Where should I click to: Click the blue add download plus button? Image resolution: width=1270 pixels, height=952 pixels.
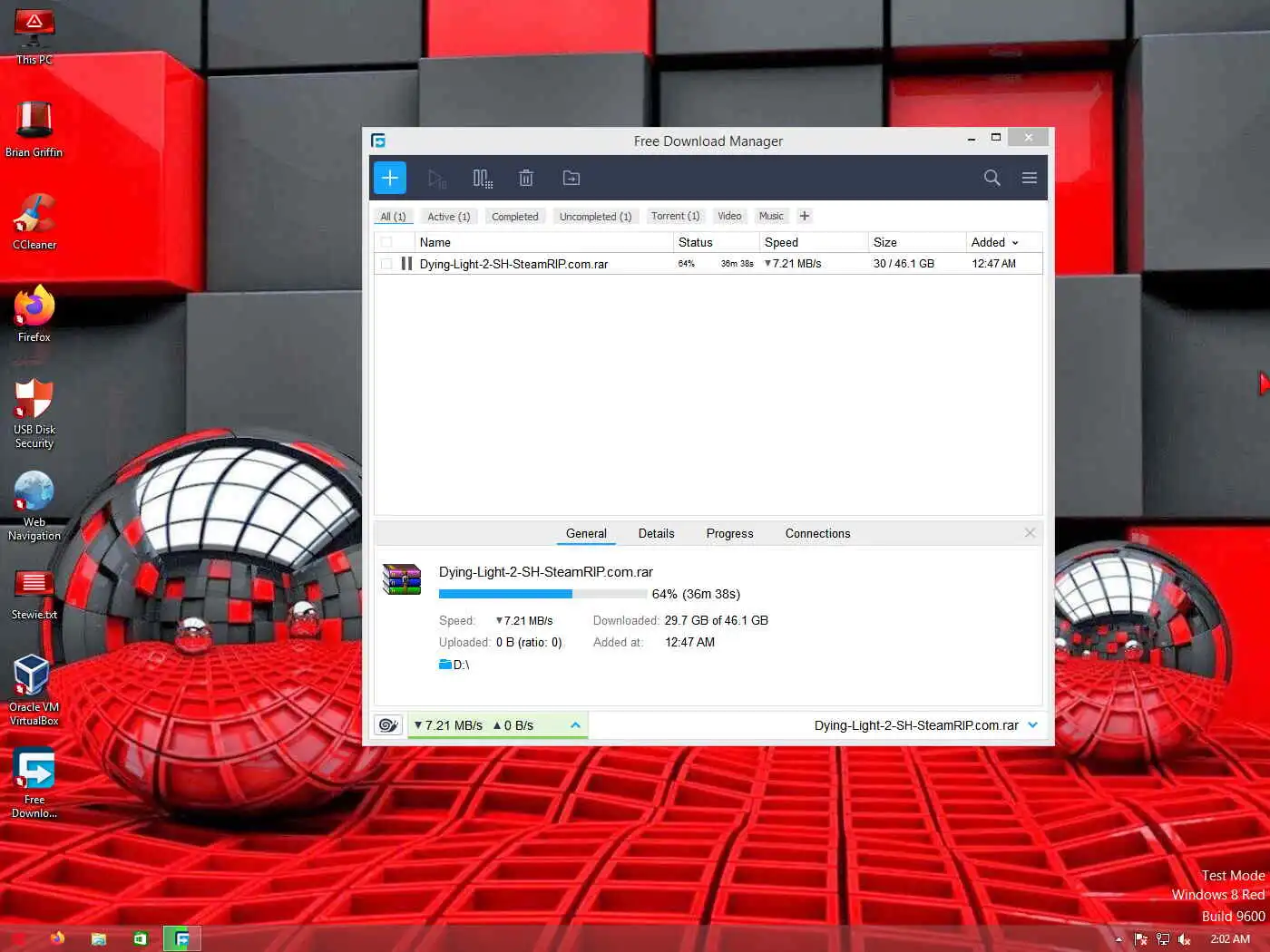click(390, 178)
